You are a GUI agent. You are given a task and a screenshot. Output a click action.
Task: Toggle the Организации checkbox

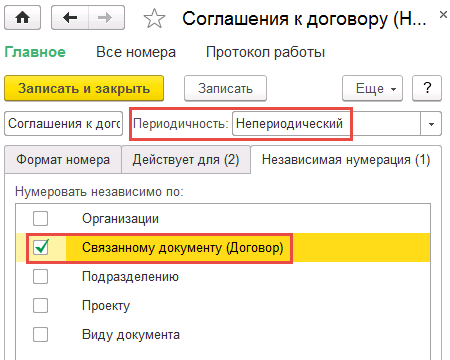click(x=40, y=219)
